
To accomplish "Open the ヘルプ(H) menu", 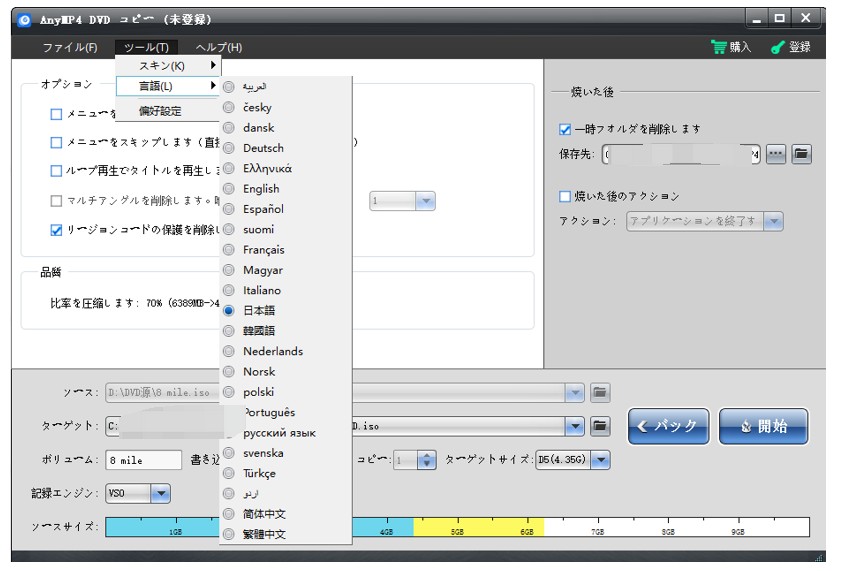I will (219, 47).
